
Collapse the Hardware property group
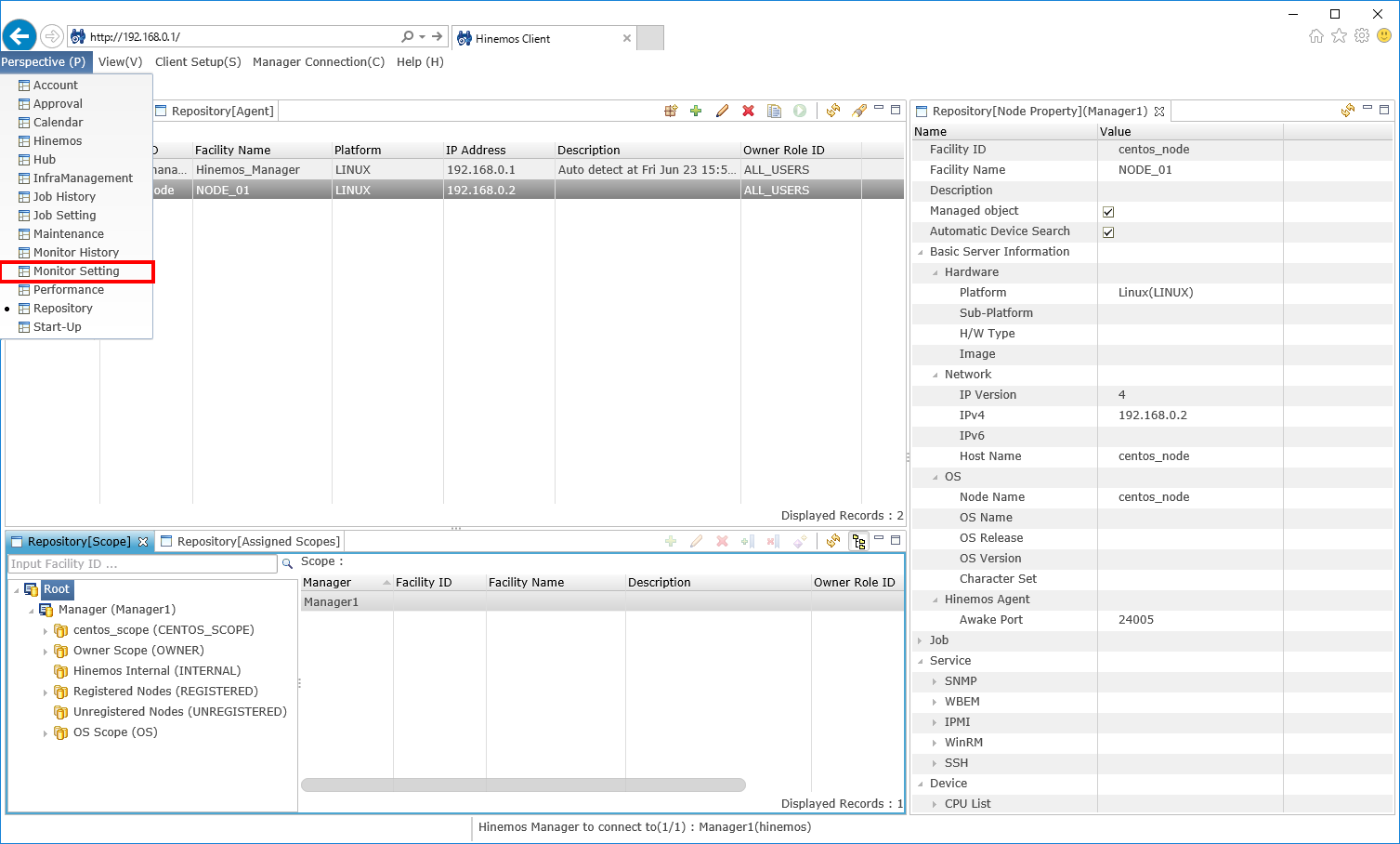pos(936,272)
